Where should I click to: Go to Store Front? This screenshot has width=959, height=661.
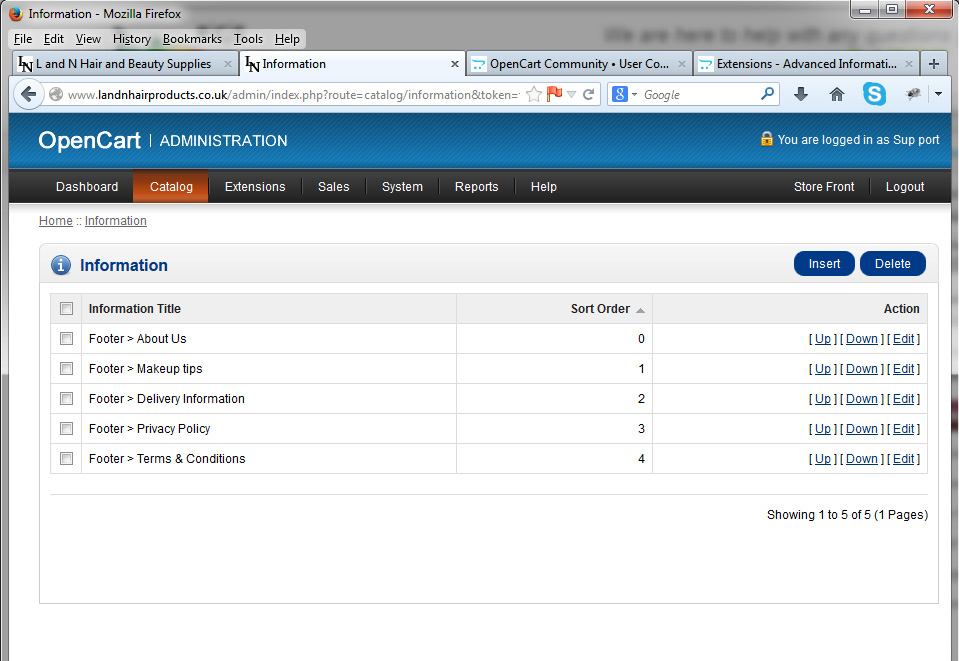click(824, 186)
